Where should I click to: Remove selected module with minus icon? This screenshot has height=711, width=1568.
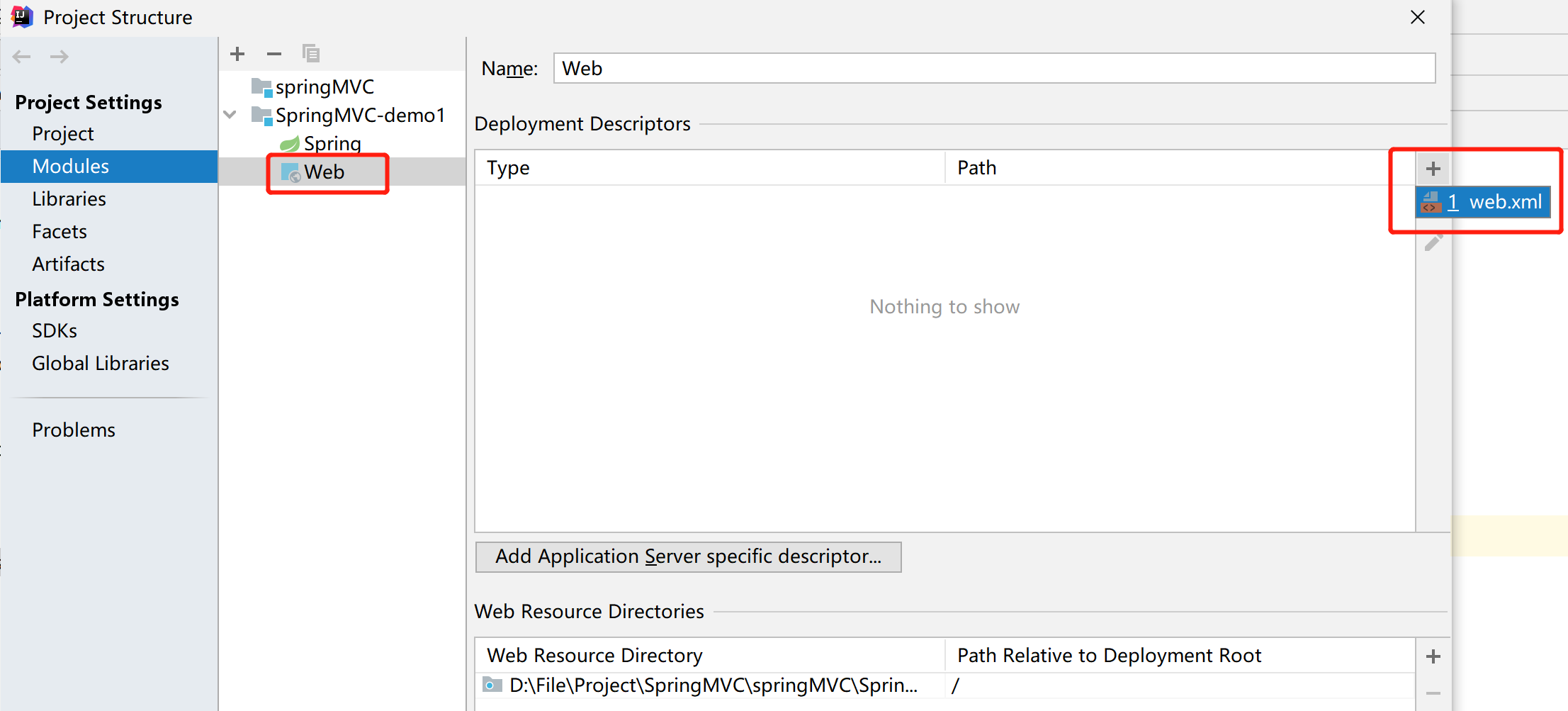(274, 54)
